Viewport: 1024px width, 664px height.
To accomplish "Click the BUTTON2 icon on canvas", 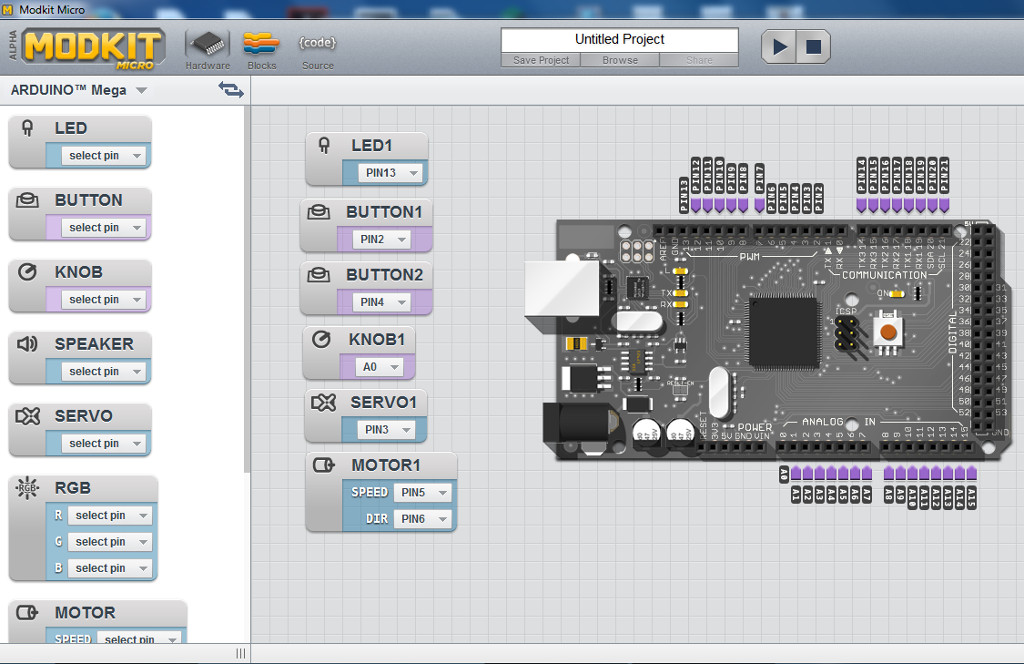I will (319, 274).
